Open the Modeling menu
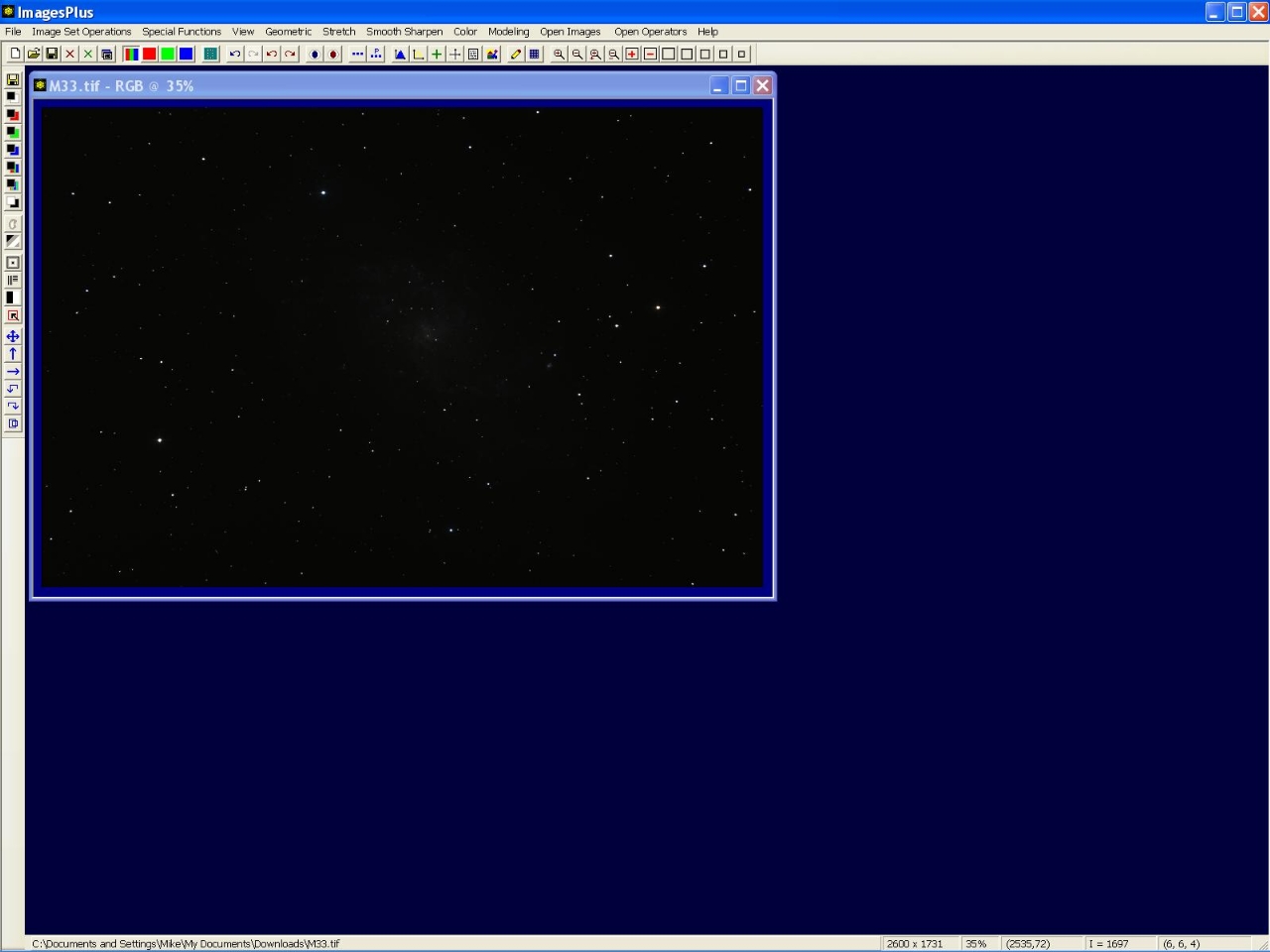Image resolution: width=1270 pixels, height=952 pixels. coord(508,32)
